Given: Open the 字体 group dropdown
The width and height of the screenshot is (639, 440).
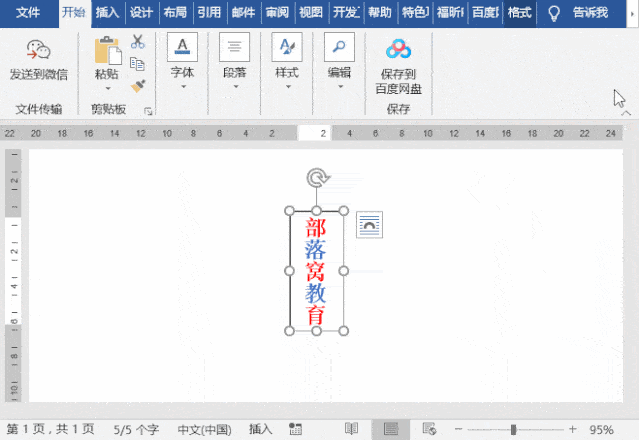Looking at the screenshot, I should [x=182, y=61].
